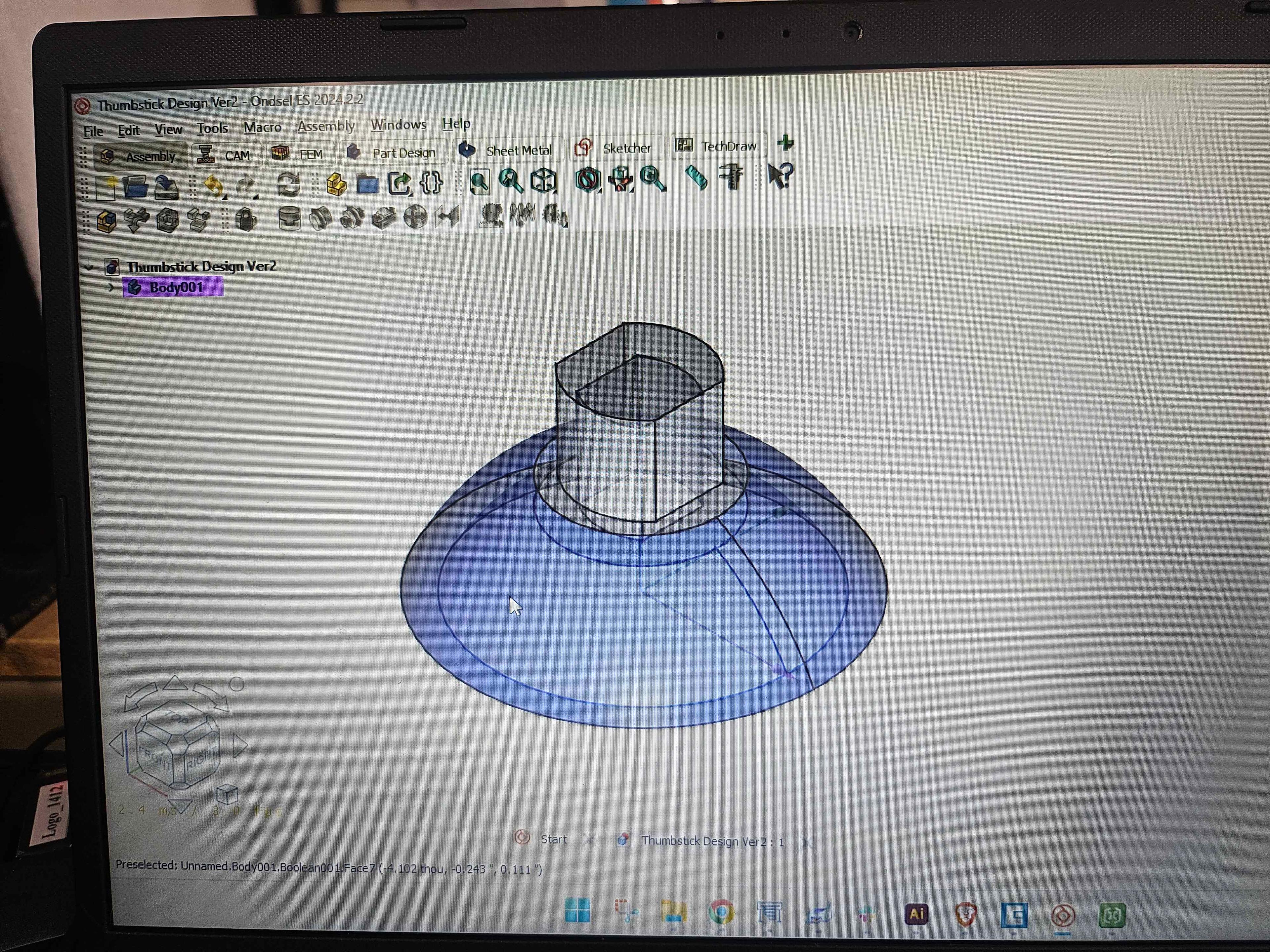Click the Fit Selection magnifier icon
The image size is (1270, 952).
(511, 181)
